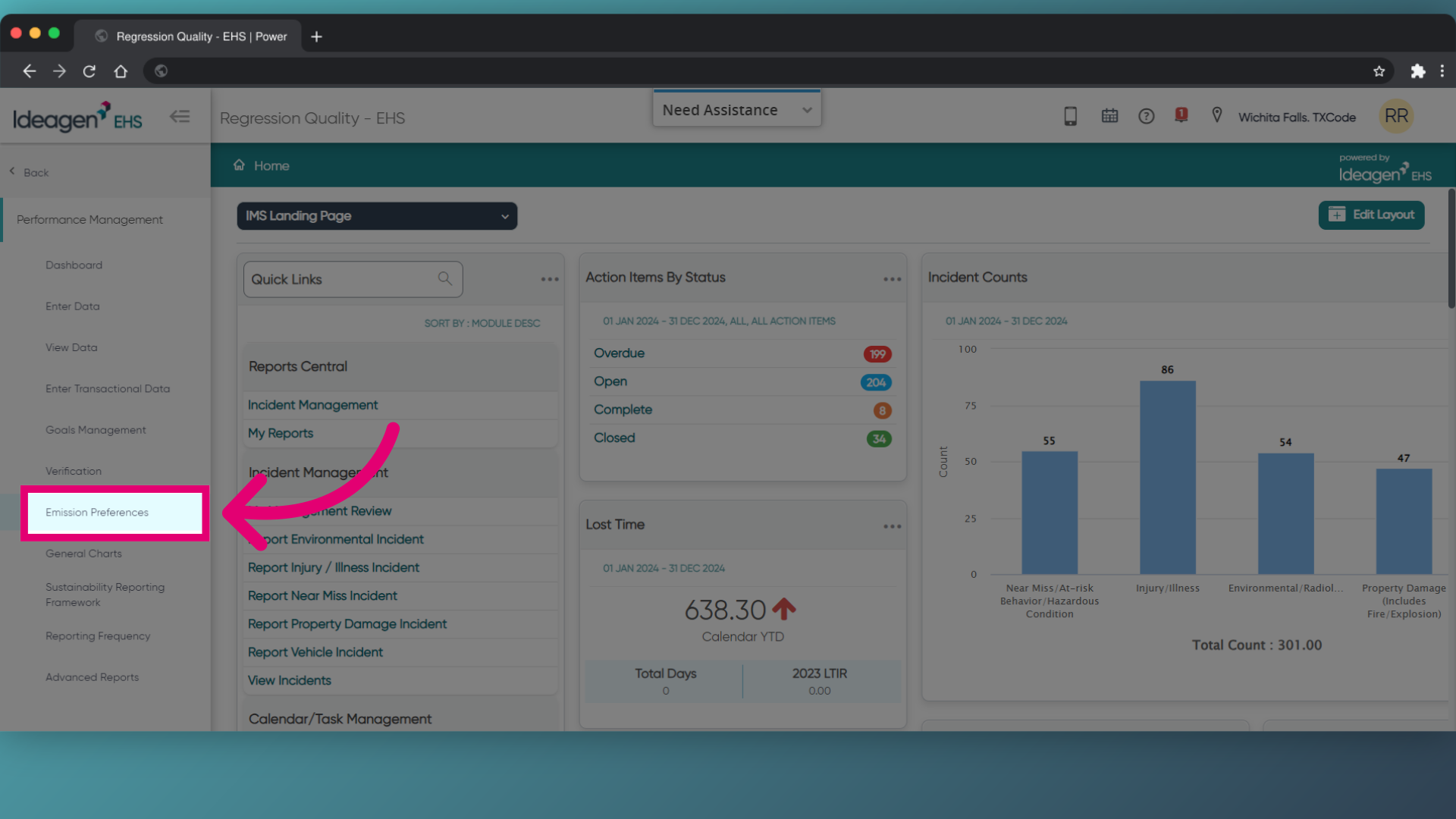Click browser back arrow
The image size is (1456, 819).
click(29, 71)
